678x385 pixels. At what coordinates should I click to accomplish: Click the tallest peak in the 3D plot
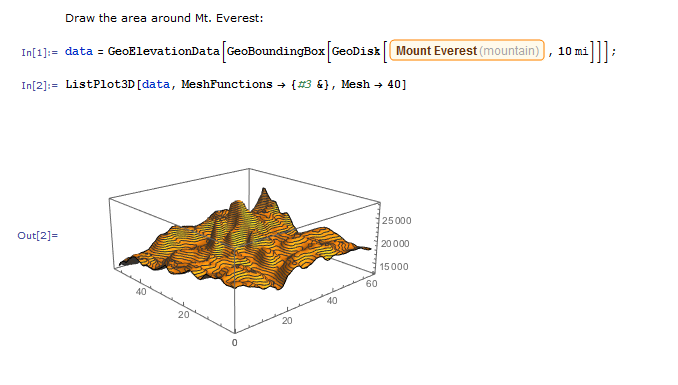pos(264,190)
